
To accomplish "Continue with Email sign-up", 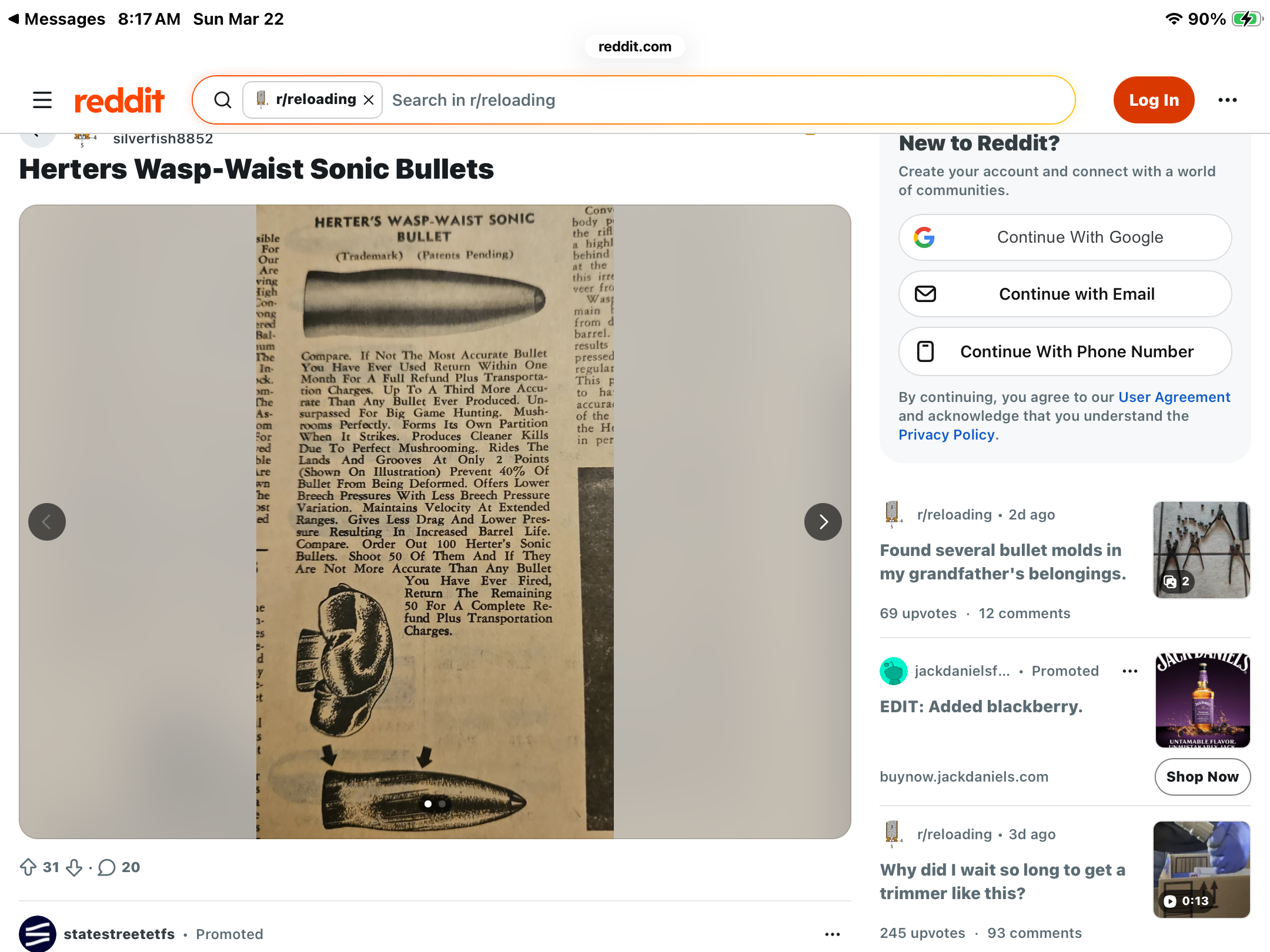I will click(1065, 294).
